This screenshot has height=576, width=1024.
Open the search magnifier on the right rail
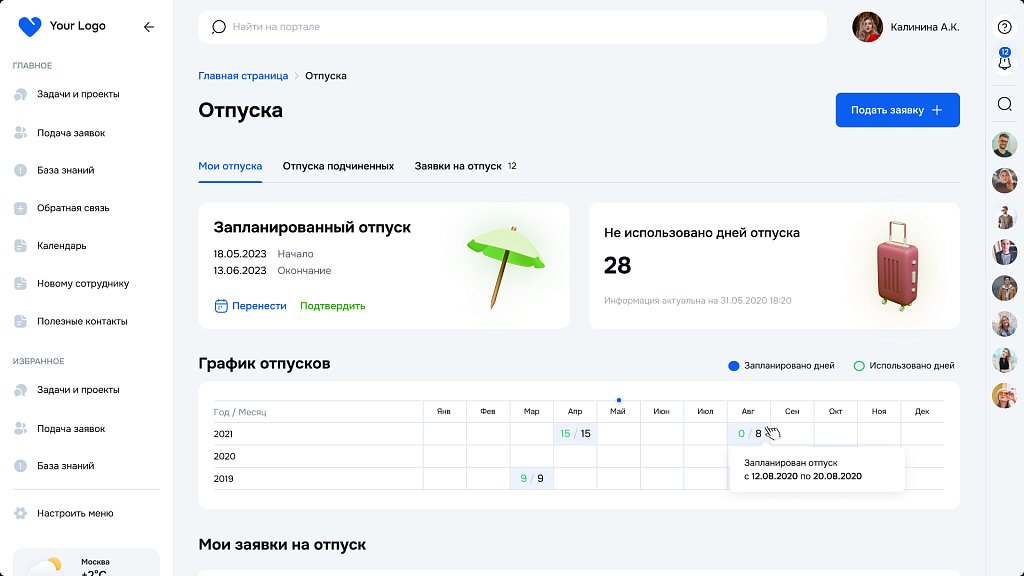1004,103
